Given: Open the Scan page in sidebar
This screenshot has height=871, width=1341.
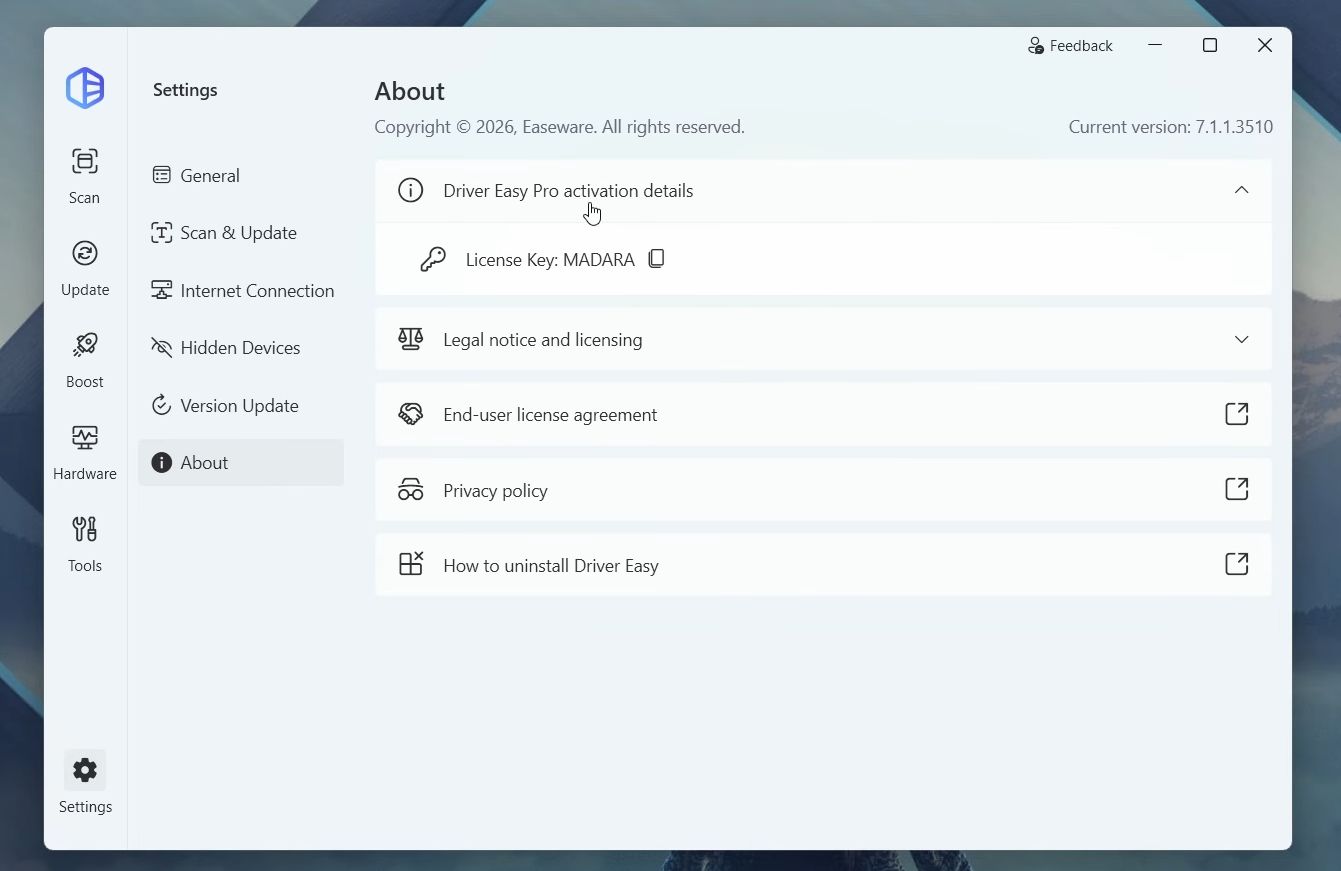Looking at the screenshot, I should pos(85,175).
